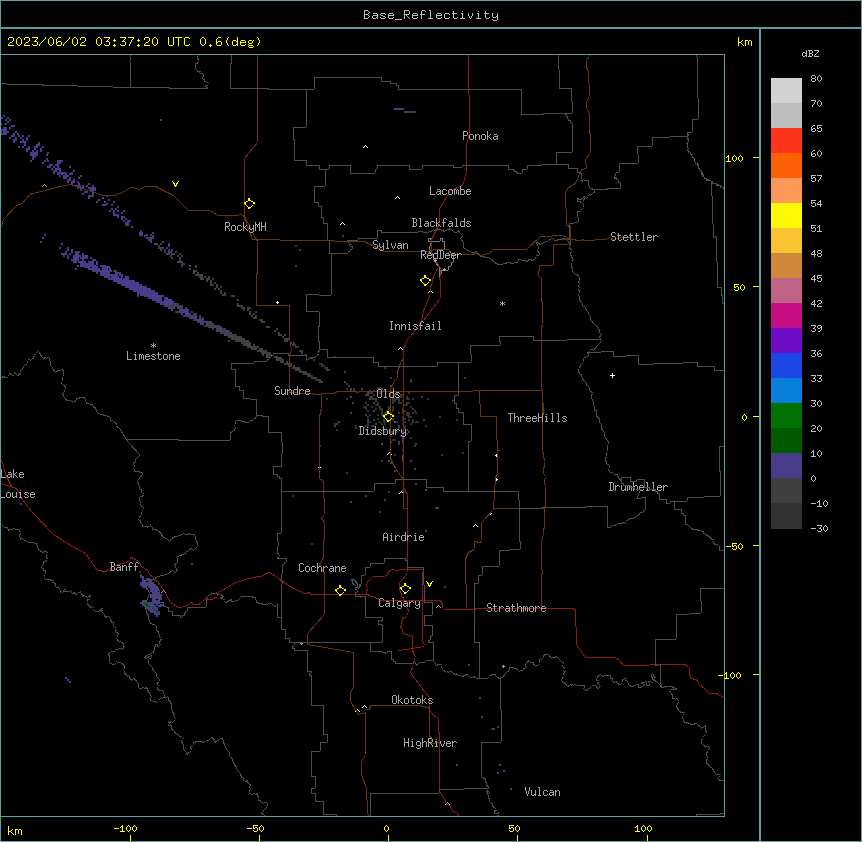This screenshot has width=862, height=842.
Task: Select the RockyMH label
Action: [x=245, y=227]
